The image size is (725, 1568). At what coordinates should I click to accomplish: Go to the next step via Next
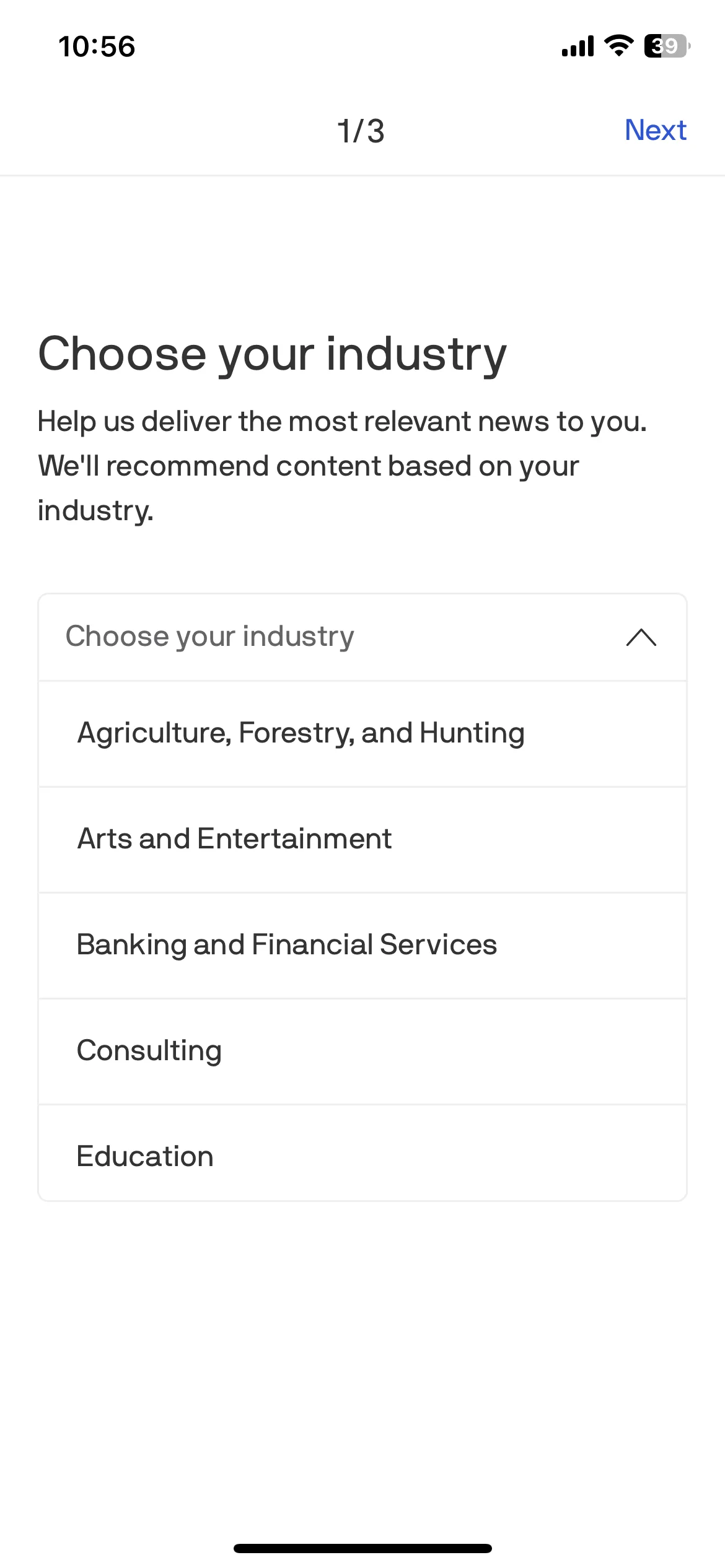point(655,130)
